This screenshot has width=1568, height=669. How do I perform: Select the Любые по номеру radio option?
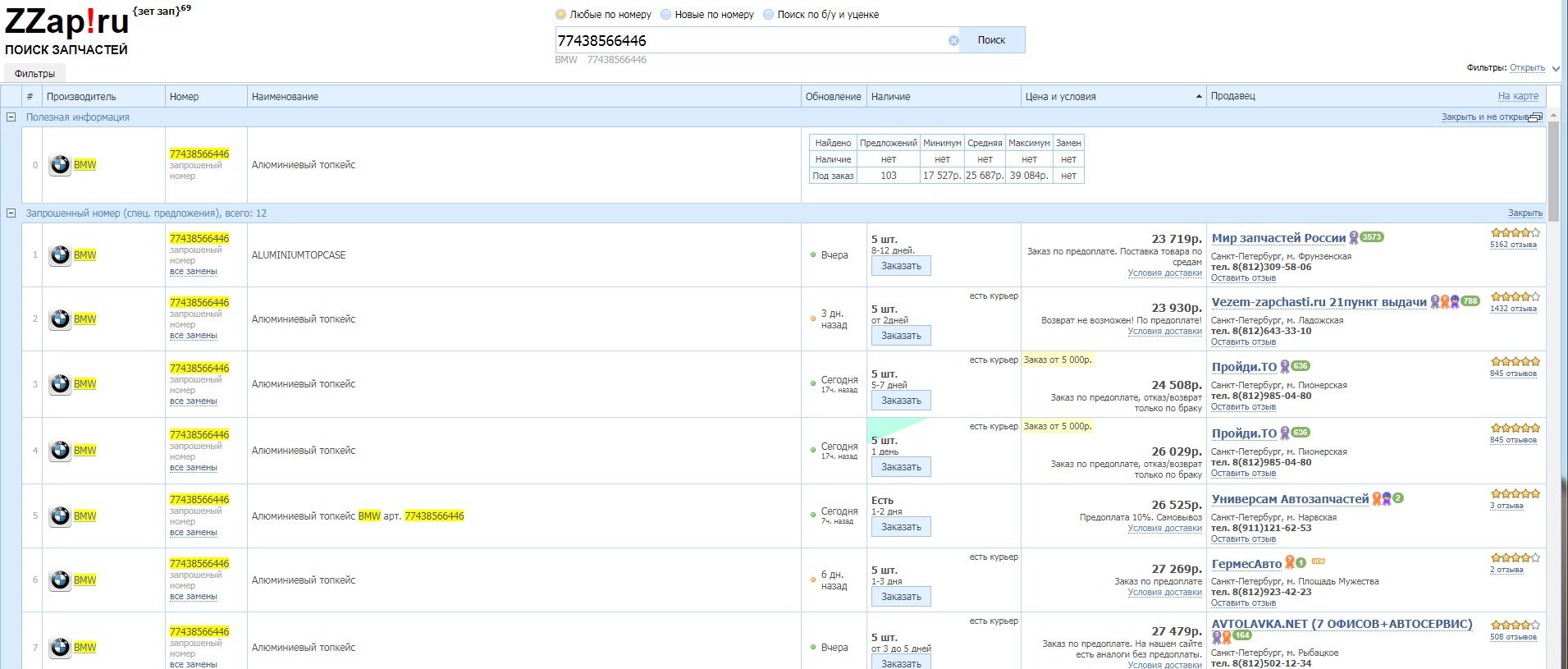tap(561, 15)
